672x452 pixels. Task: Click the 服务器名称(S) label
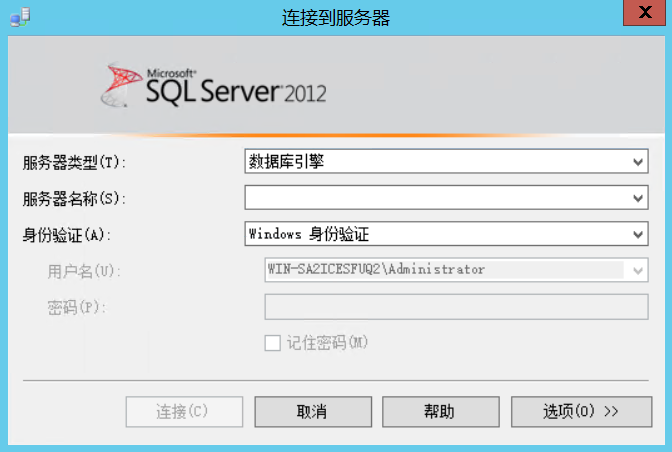(74, 199)
